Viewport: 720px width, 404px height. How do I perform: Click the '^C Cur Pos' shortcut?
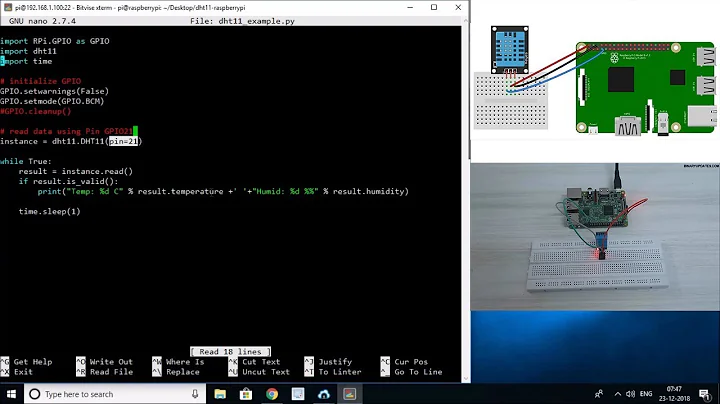pyautogui.click(x=404, y=362)
